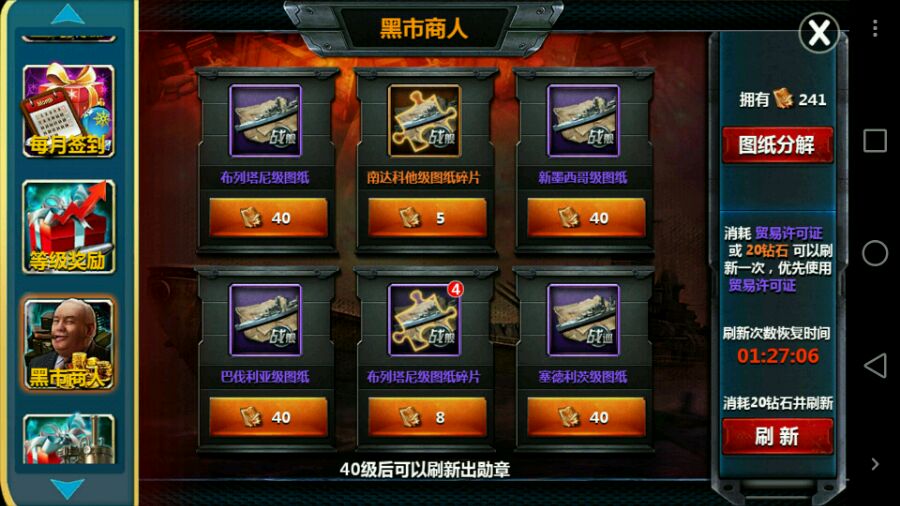
Task: Close the 黑市商人 window with X
Action: [819, 33]
